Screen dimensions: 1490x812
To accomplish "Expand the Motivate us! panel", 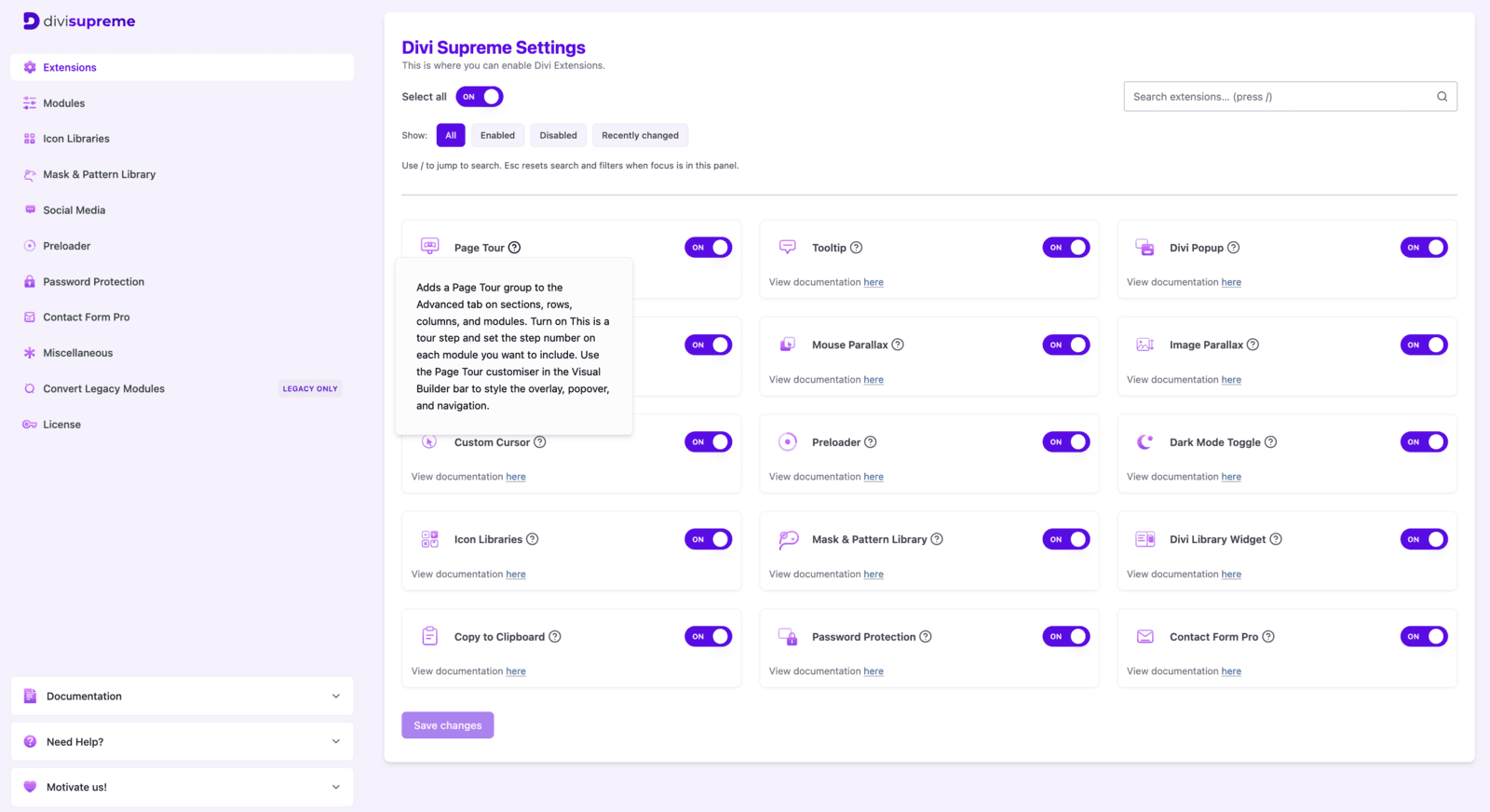I will coord(183,787).
